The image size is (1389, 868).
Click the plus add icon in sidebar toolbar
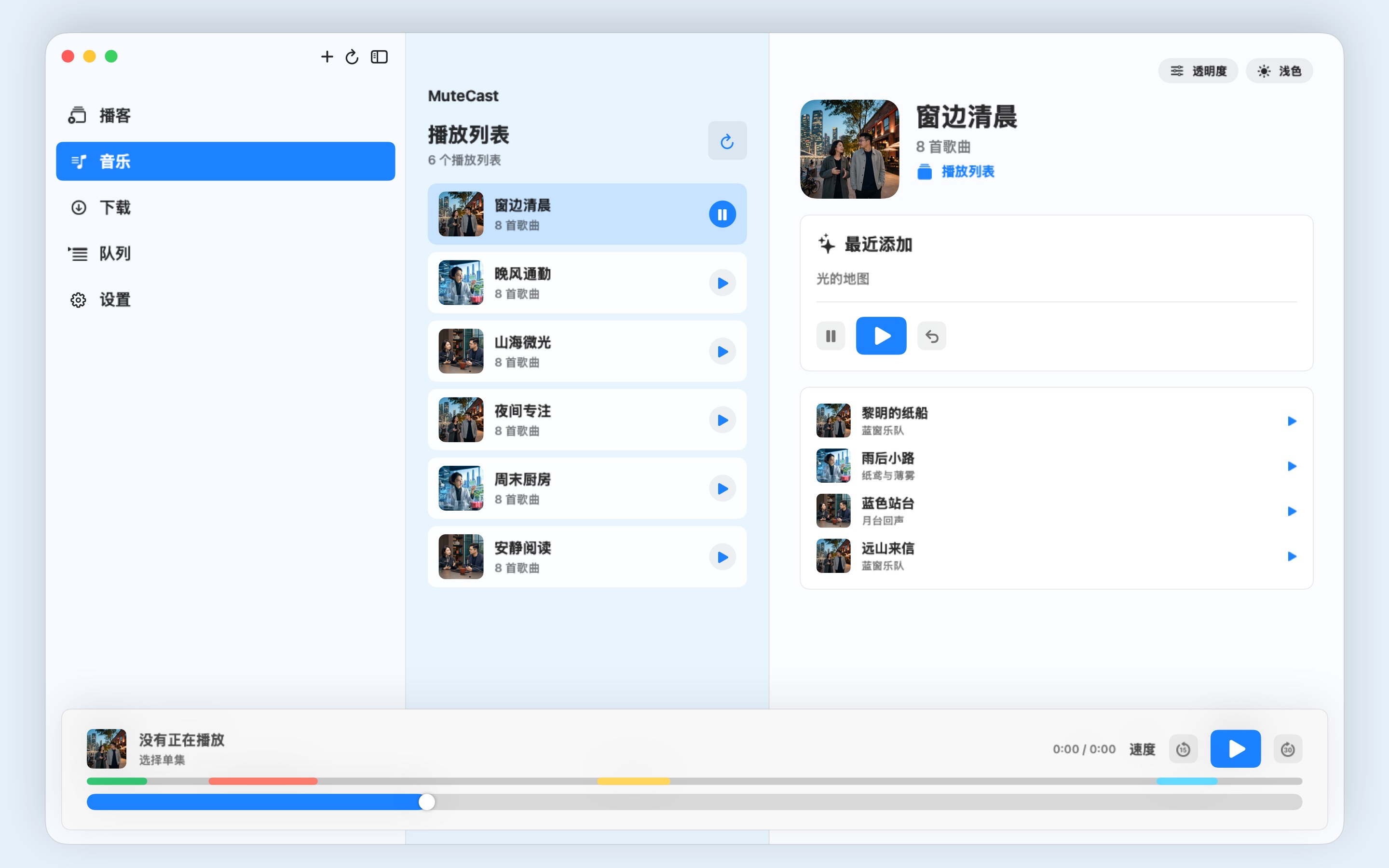[x=327, y=56]
